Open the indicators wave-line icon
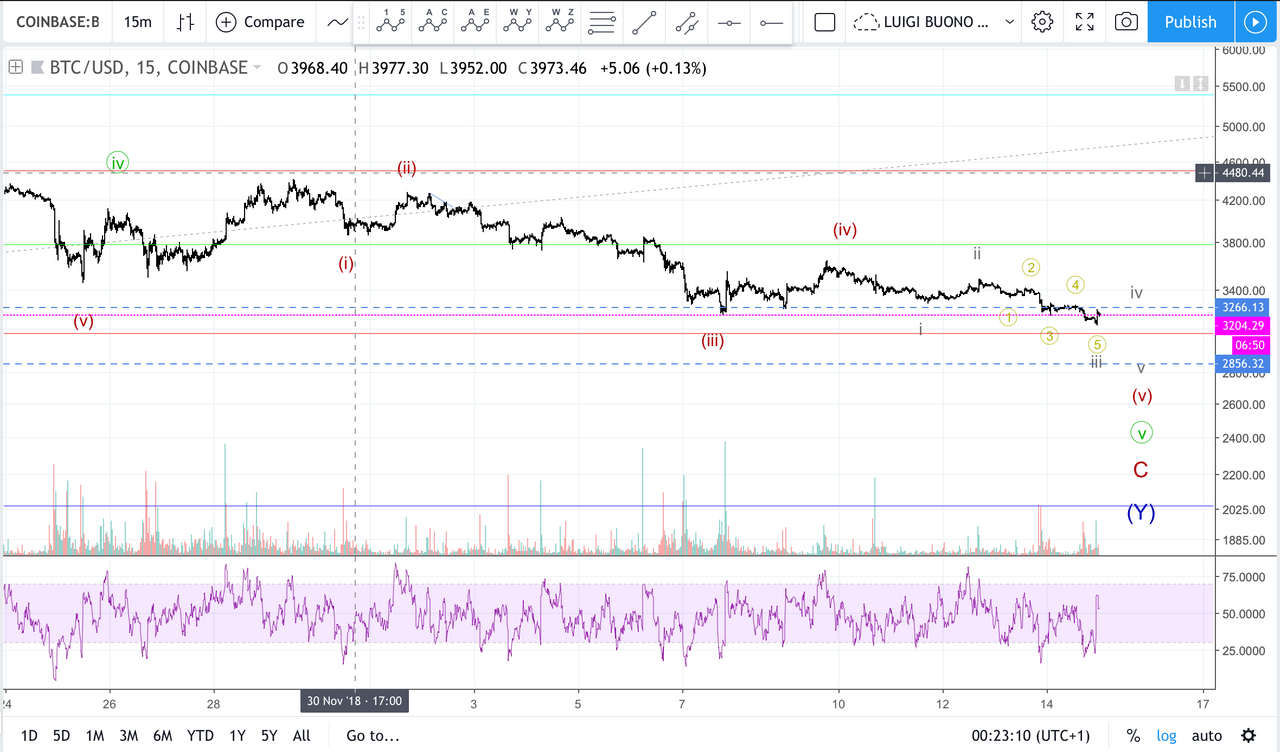The width and height of the screenshot is (1280, 752). [338, 22]
